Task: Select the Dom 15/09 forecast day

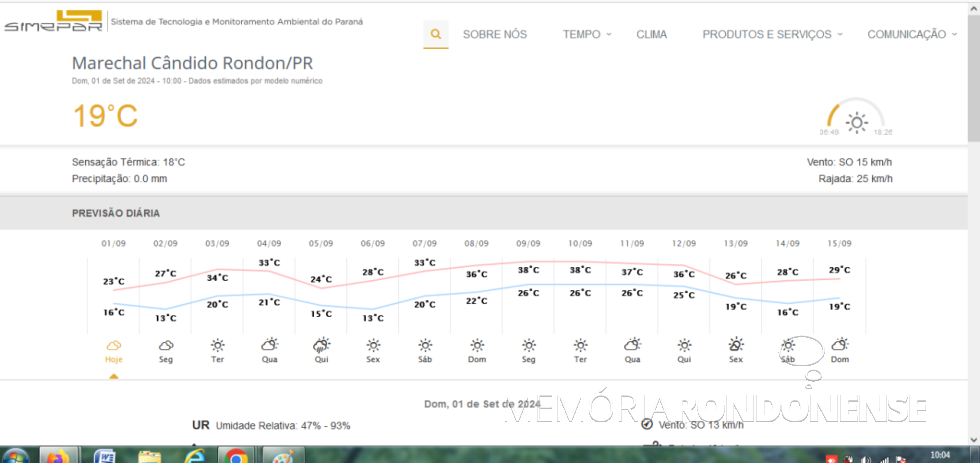Action: [x=840, y=350]
